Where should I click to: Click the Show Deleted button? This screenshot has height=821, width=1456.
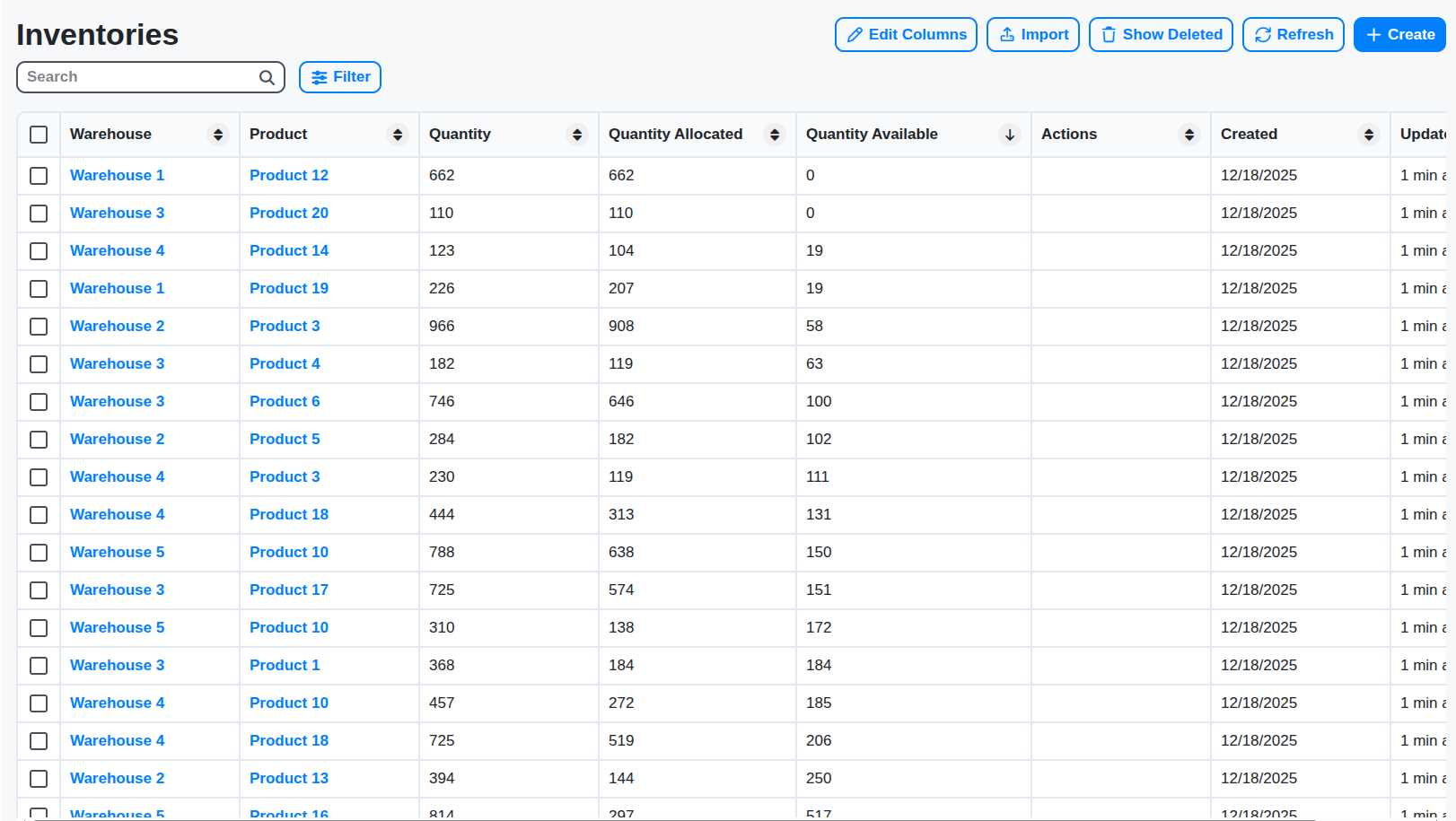point(1161,34)
